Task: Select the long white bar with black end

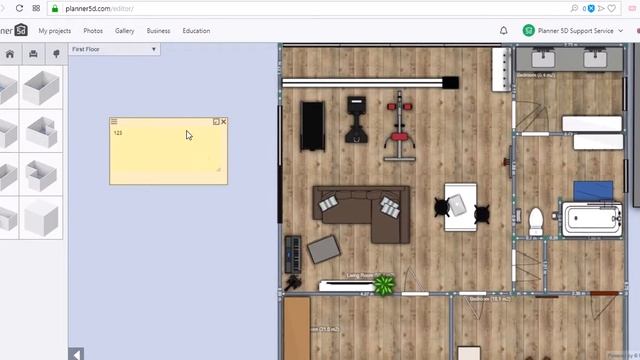Action: [370, 83]
